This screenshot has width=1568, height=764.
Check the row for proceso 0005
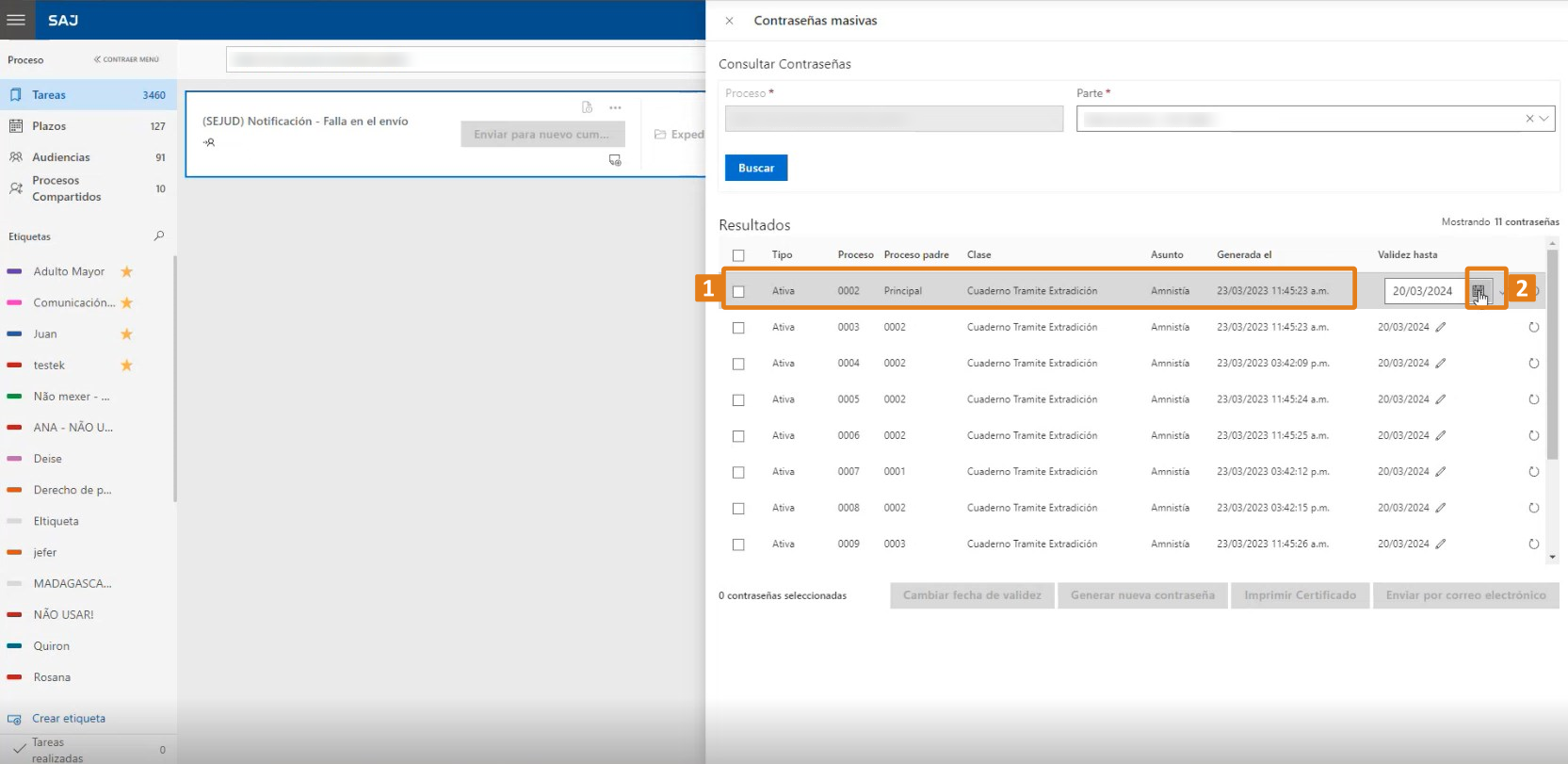click(738, 399)
